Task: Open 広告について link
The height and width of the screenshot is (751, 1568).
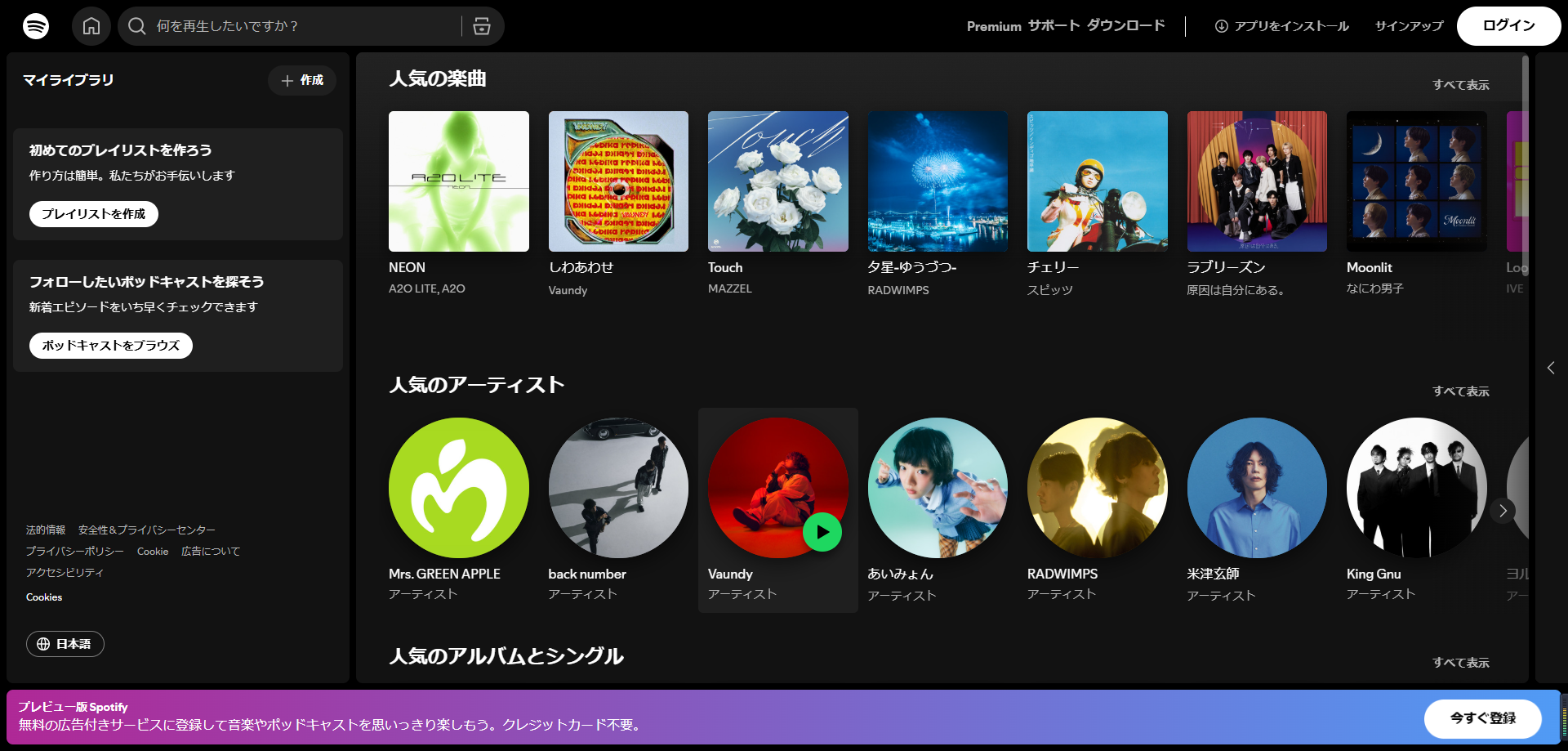Action: (211, 552)
